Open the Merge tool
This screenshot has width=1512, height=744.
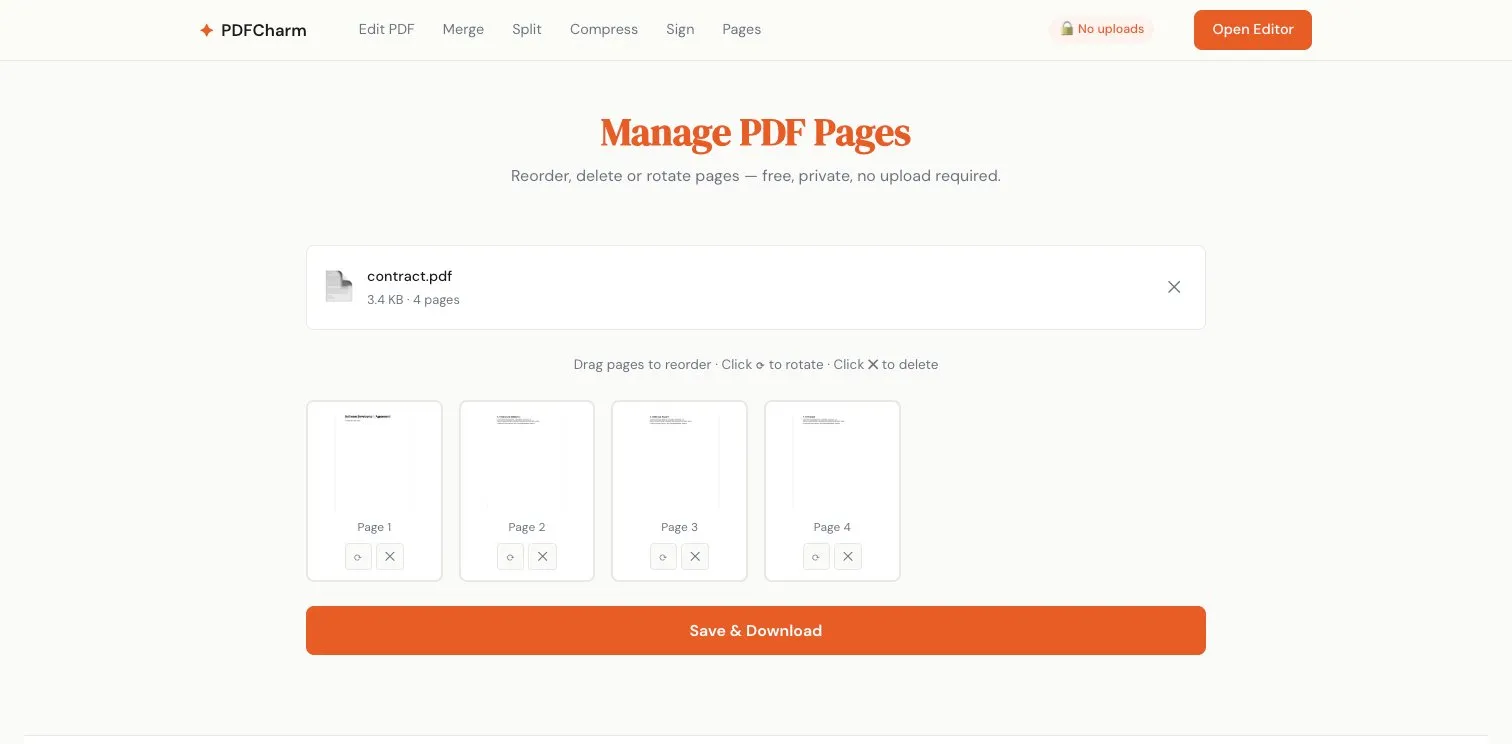pos(463,29)
